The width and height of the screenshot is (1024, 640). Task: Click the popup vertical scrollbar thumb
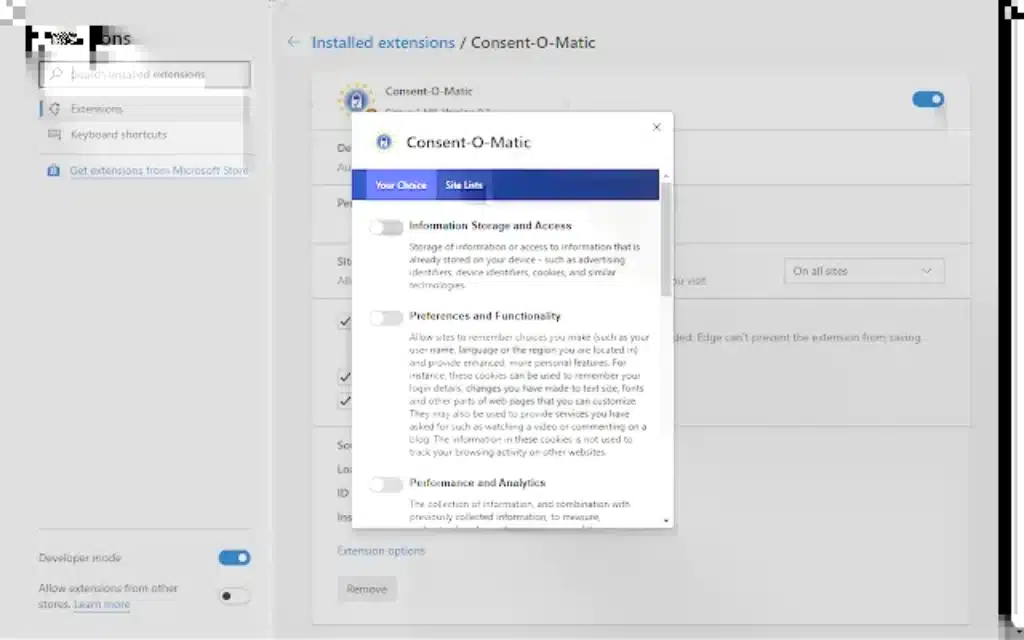(x=666, y=238)
